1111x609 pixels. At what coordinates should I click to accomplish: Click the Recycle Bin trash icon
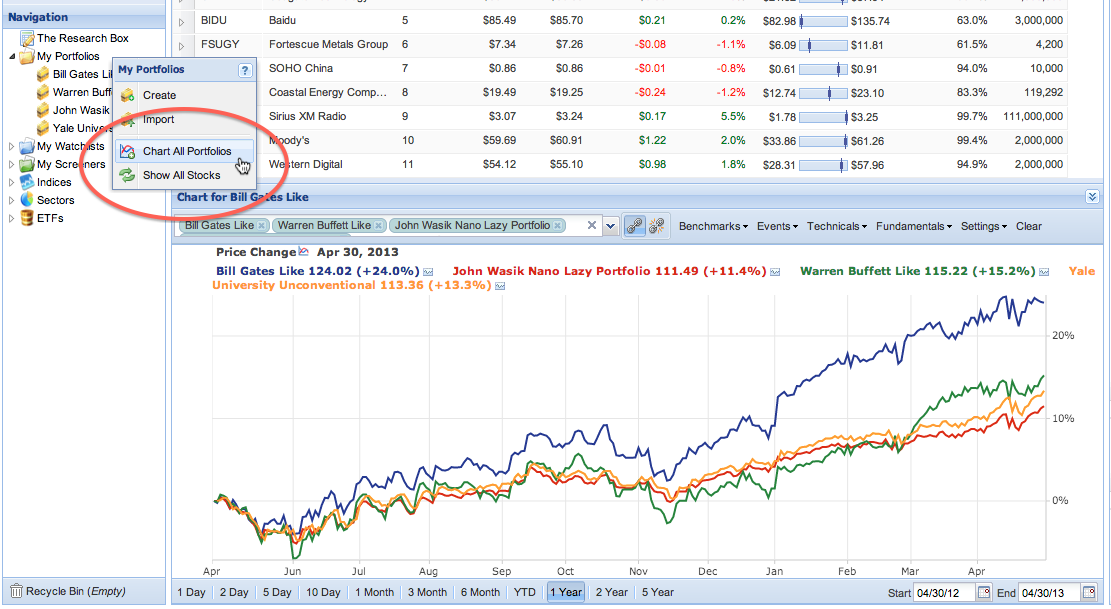16,591
